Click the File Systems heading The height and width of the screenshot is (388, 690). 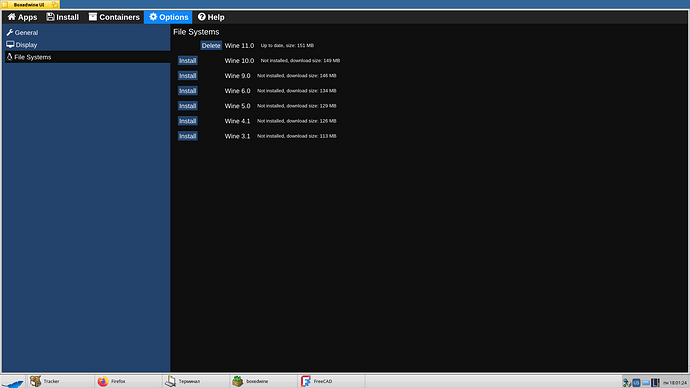point(196,32)
